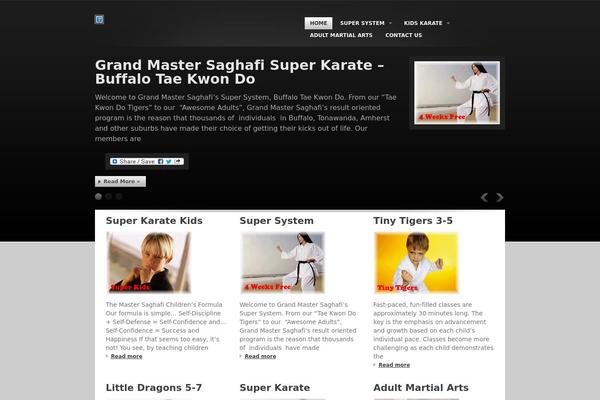Viewport: 600px width, 400px height.
Task: Select the second slider dot
Action: tap(109, 196)
